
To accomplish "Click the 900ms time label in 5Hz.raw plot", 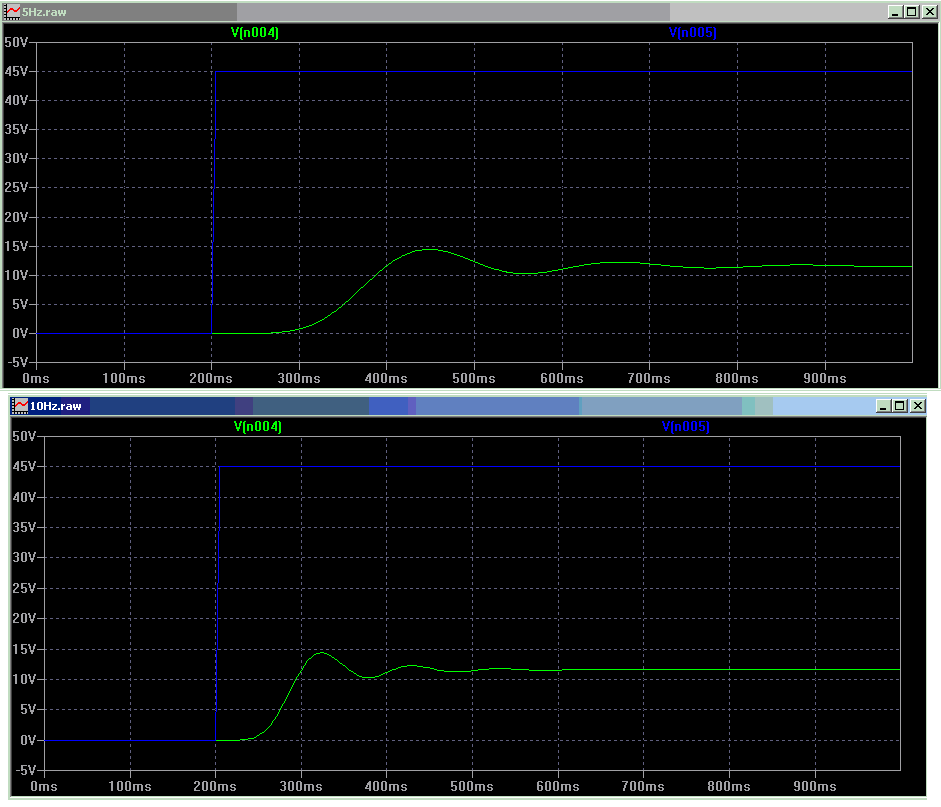I will tap(825, 379).
